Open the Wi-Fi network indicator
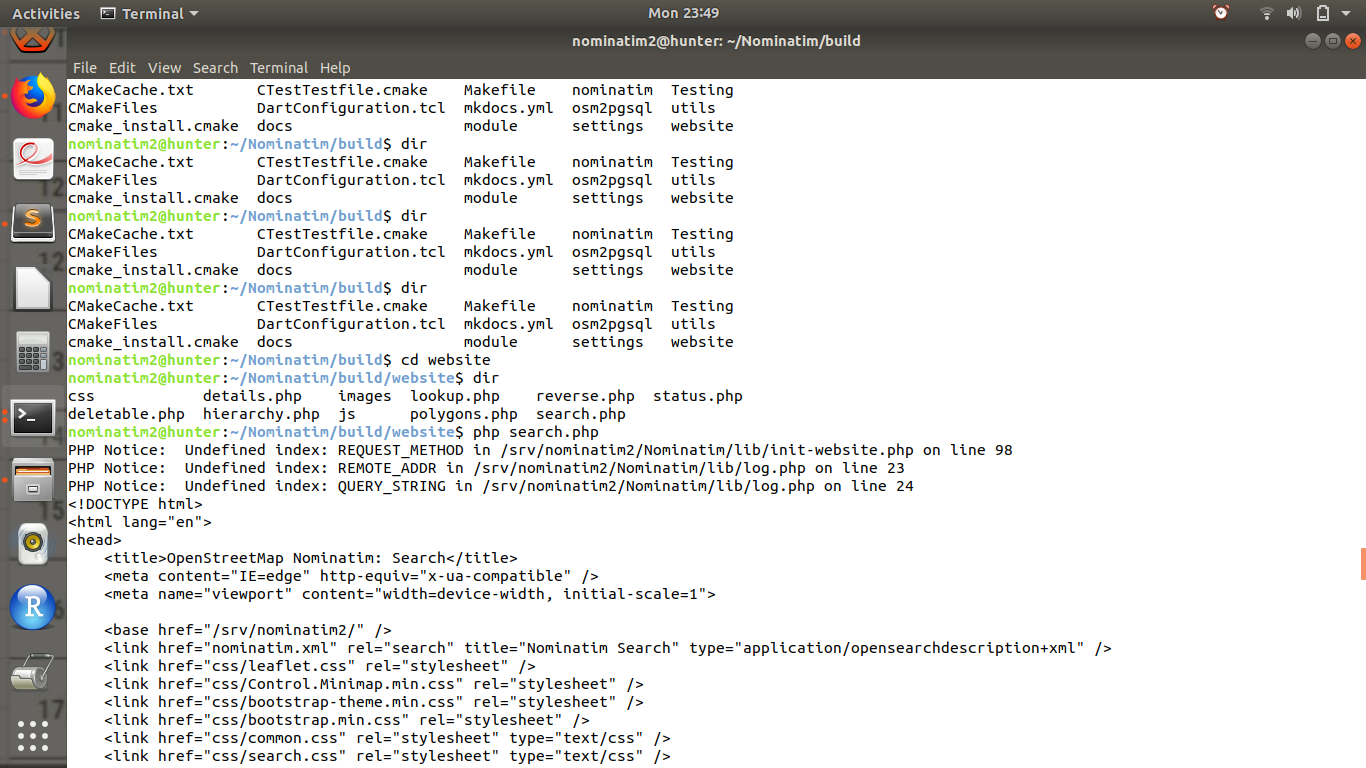The image size is (1366, 768). tap(1267, 13)
